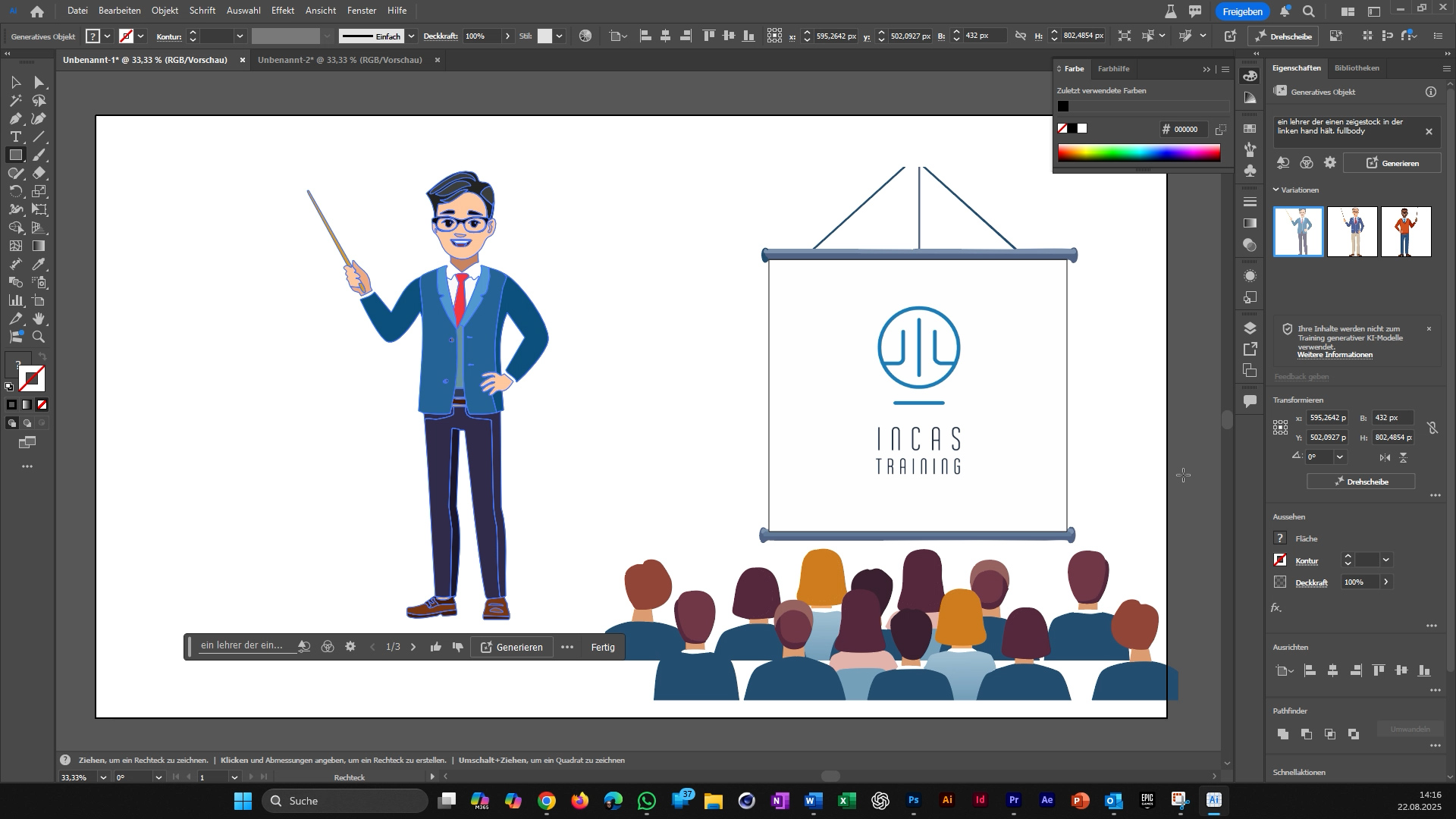Select the Pen tool
This screenshot has height=819, width=1456.
pyautogui.click(x=15, y=118)
